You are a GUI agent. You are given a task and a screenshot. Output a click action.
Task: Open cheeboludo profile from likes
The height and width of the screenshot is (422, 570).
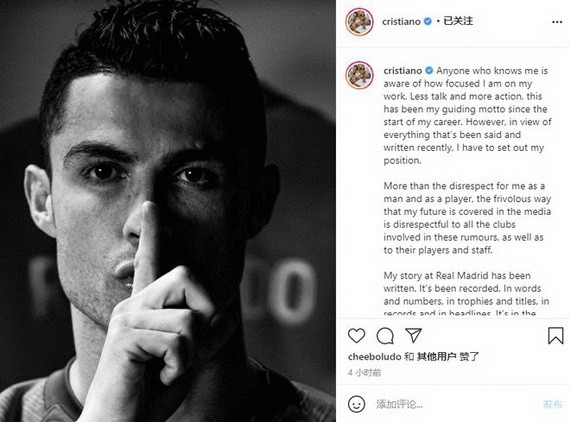click(x=374, y=357)
